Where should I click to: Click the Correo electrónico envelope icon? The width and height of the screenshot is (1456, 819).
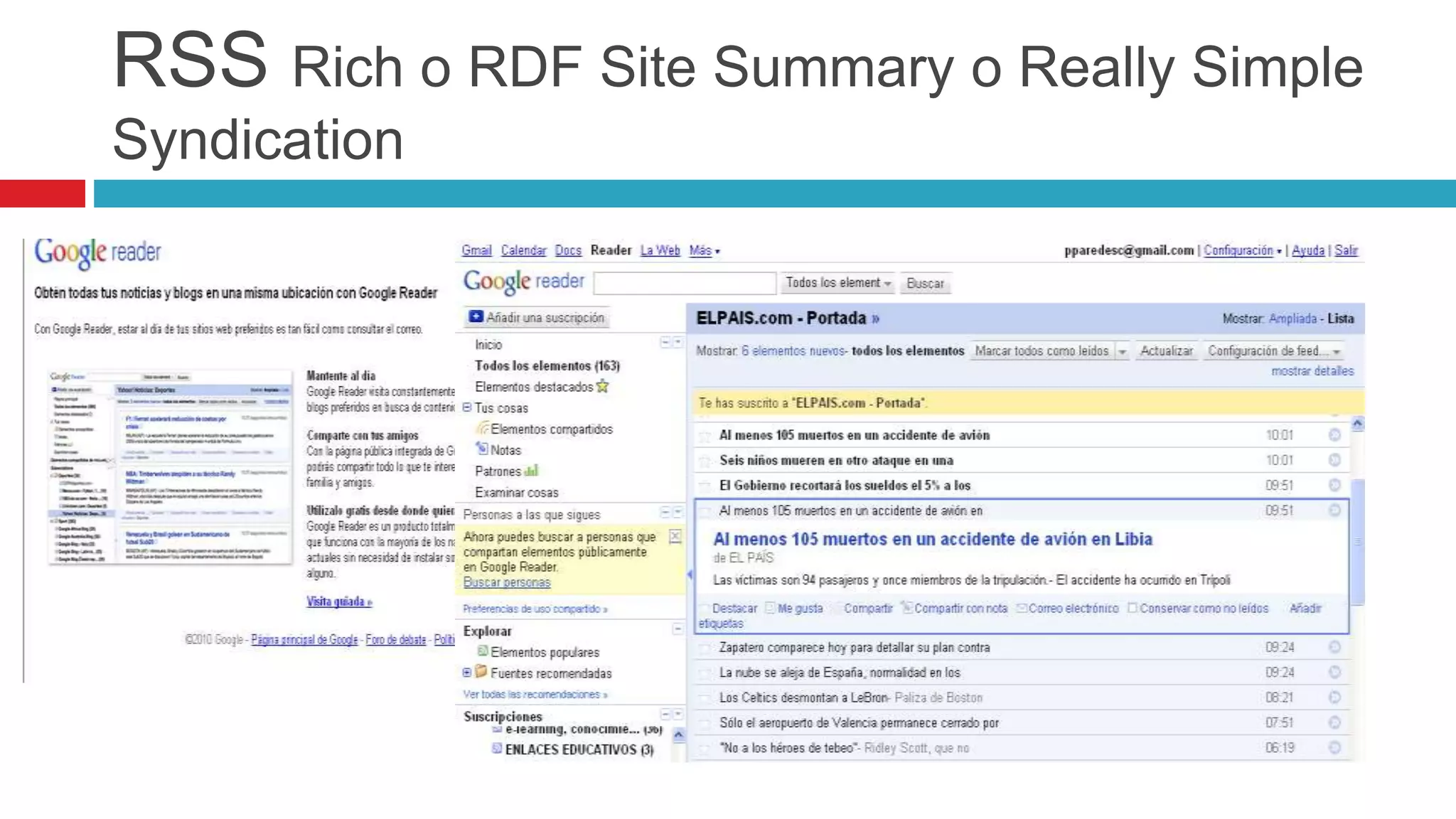point(1022,608)
